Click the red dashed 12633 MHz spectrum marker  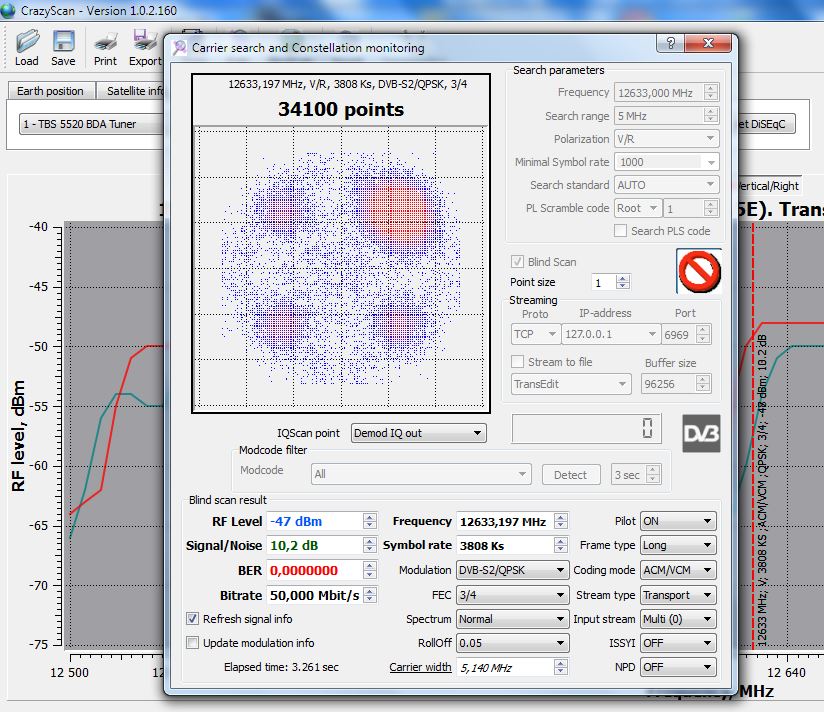753,435
